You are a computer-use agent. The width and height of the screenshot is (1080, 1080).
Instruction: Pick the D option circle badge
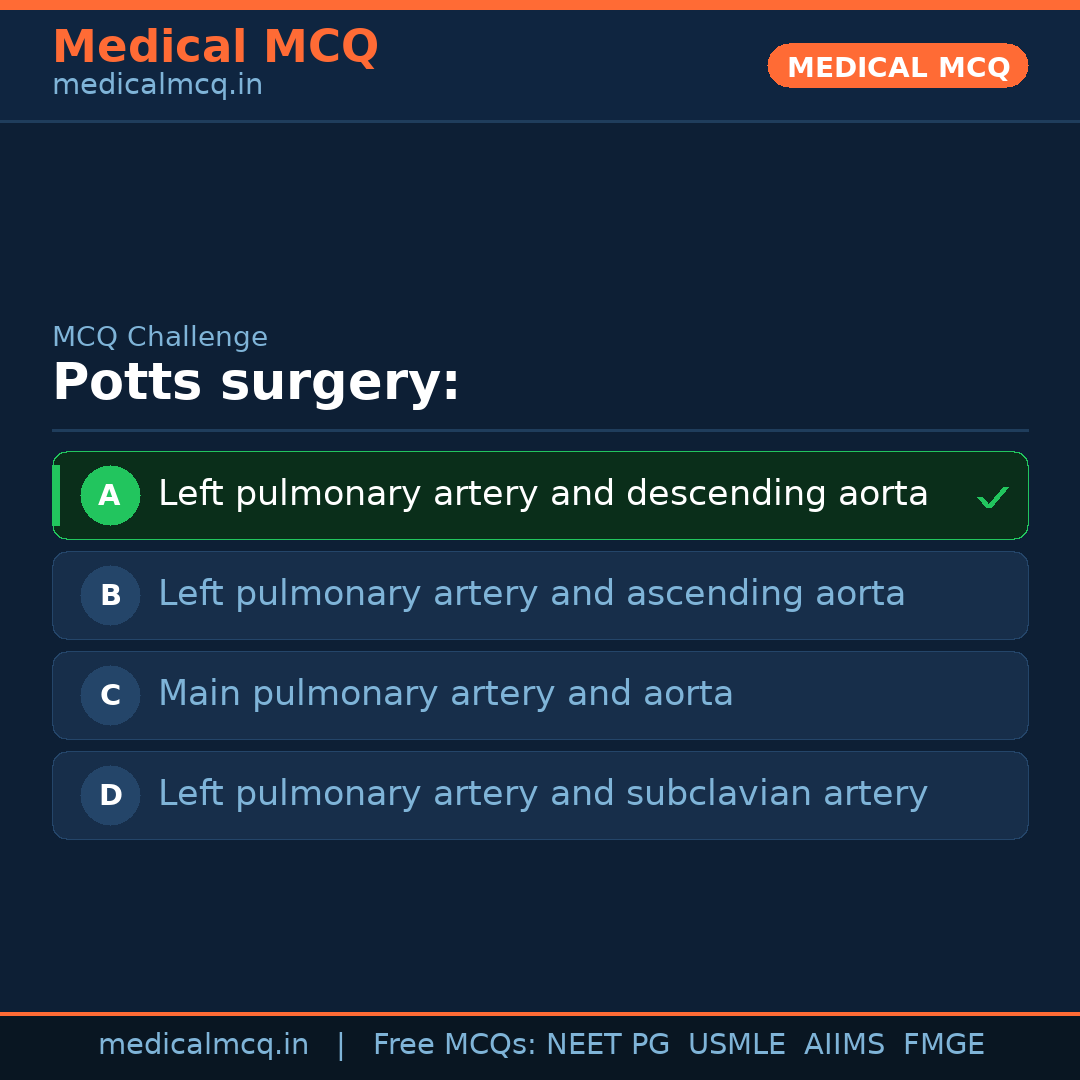[110, 795]
